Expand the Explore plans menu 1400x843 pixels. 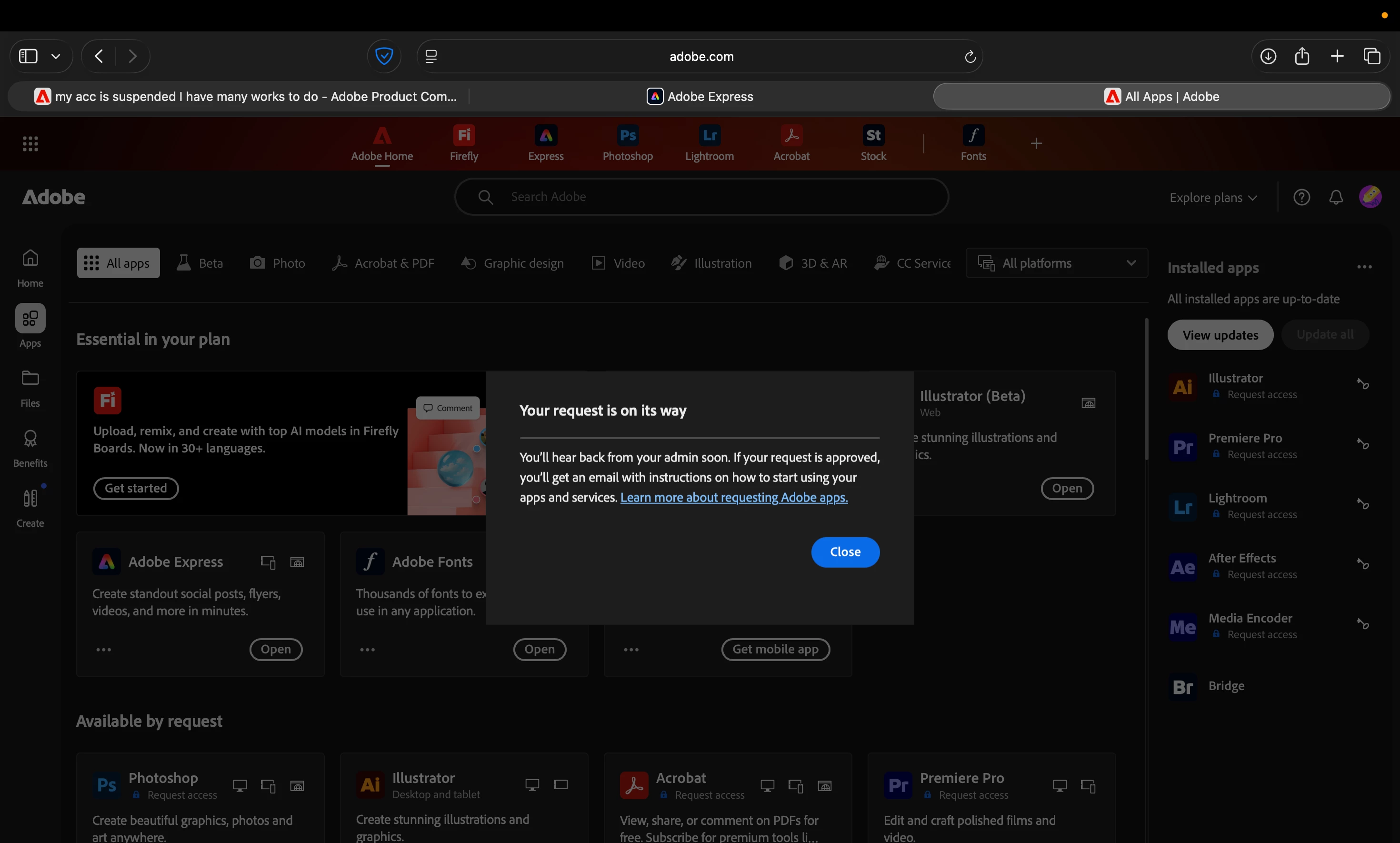[x=1212, y=198]
